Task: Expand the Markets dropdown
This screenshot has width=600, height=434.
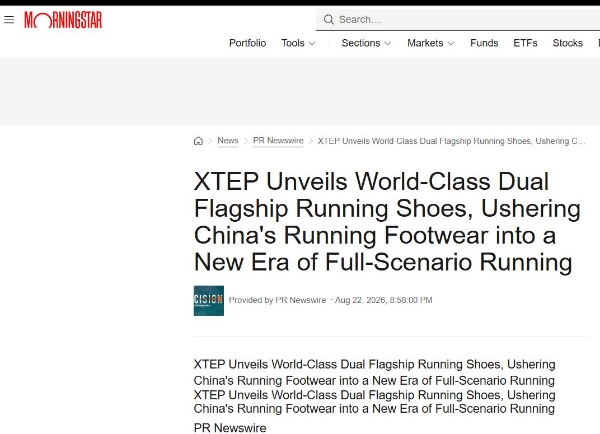Action: click(x=430, y=43)
